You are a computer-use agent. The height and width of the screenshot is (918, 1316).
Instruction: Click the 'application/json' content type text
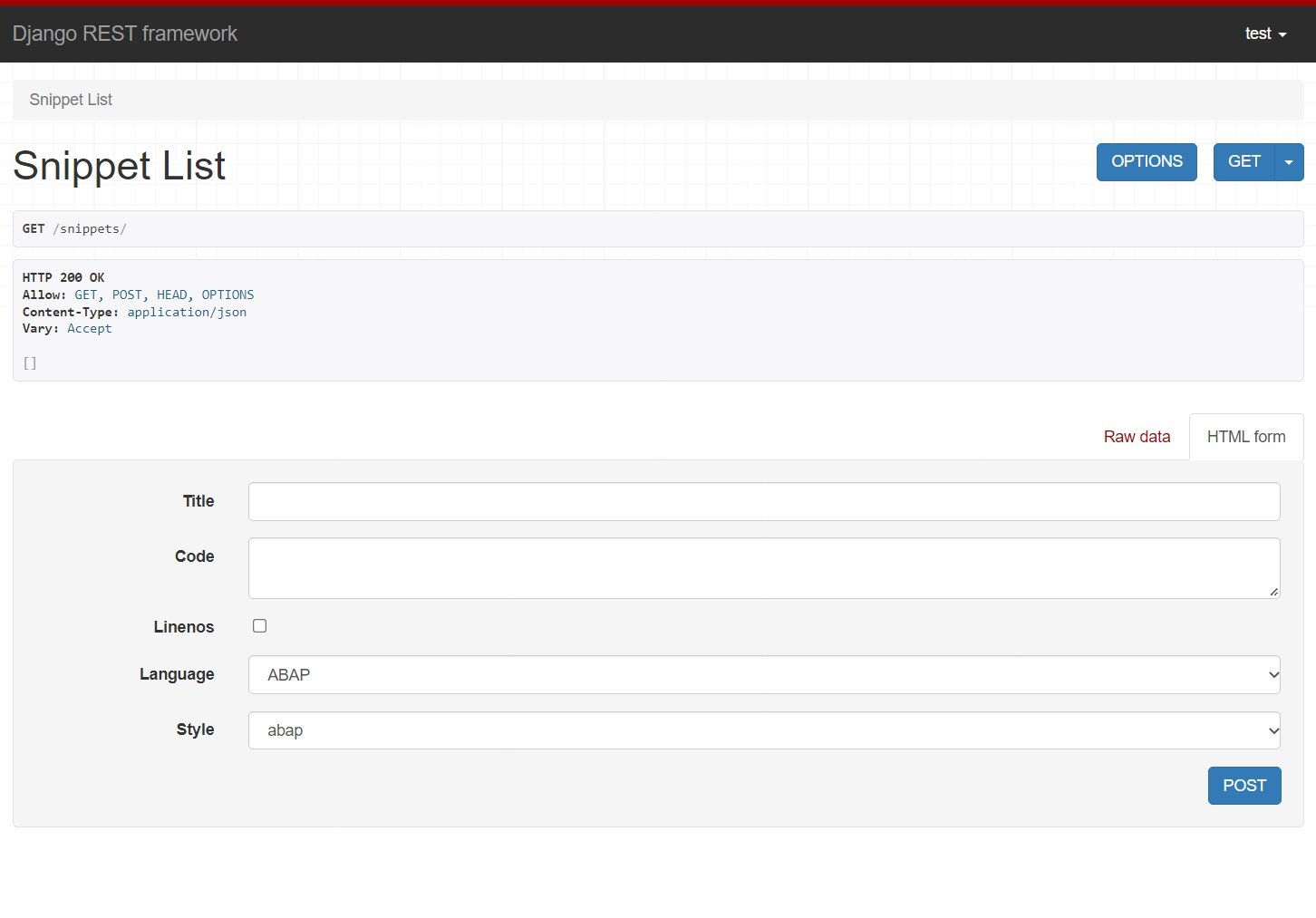pyautogui.click(x=187, y=312)
